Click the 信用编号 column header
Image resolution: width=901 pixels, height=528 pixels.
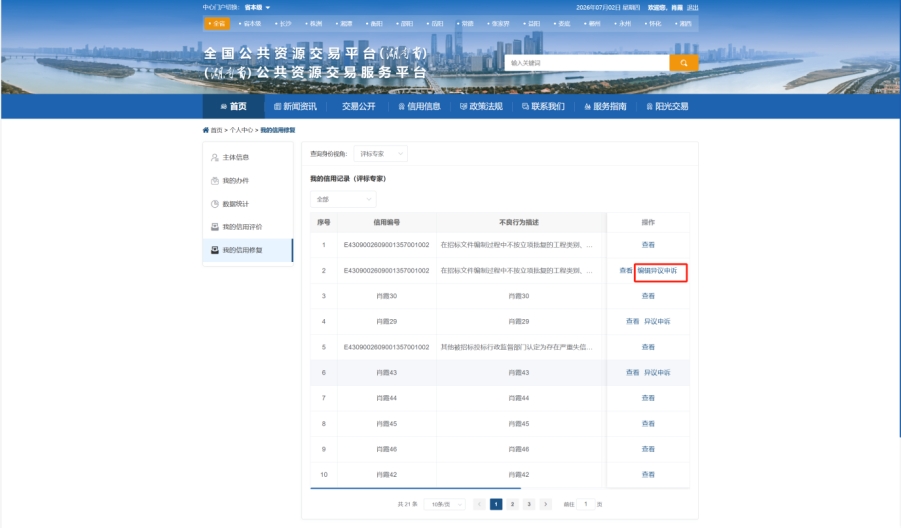[x=387, y=222]
